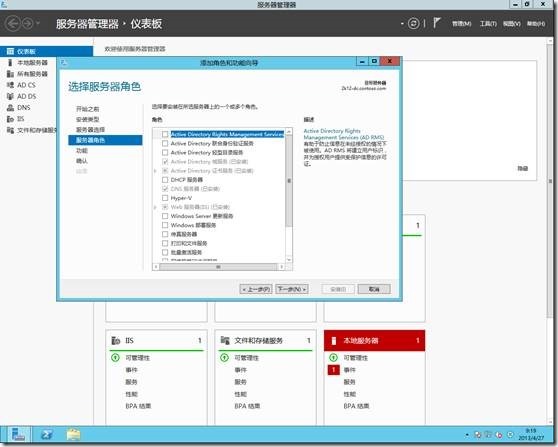Expand Web 服务器(IIS) role tree
The width and height of the screenshot is (558, 447).
point(156,207)
